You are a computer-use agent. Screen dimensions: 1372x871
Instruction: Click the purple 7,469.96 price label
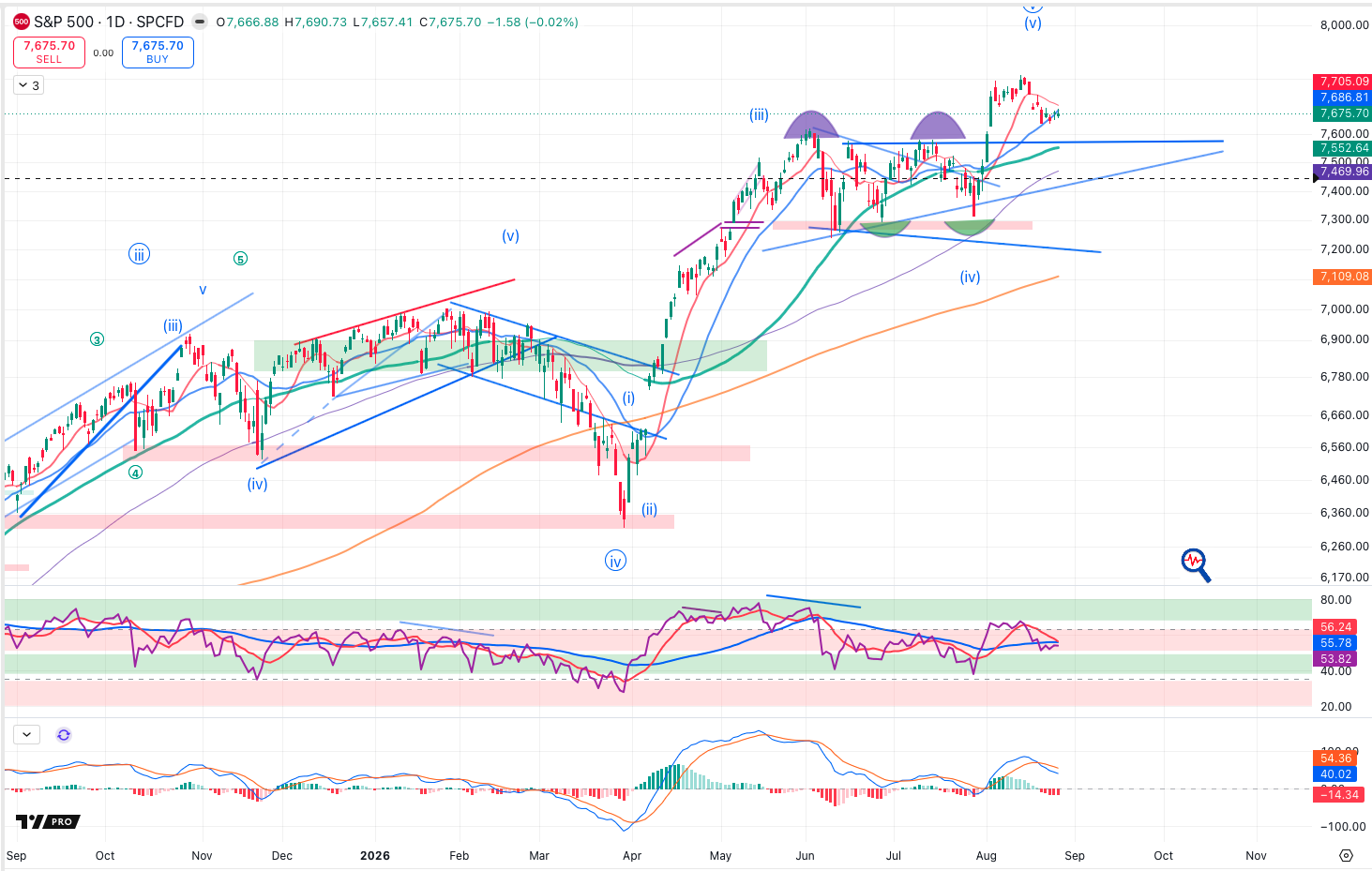click(x=1344, y=172)
